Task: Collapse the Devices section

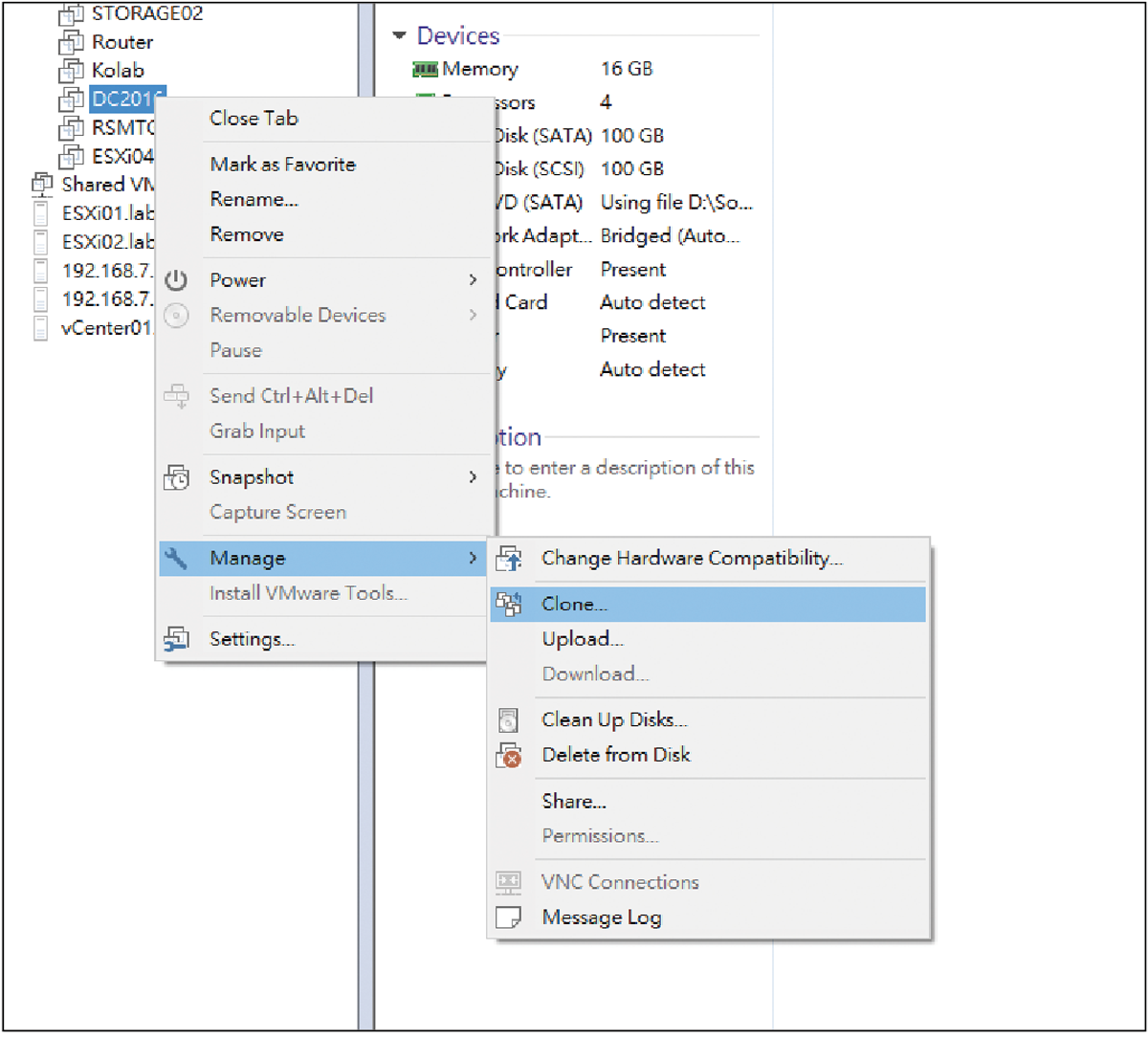Action: click(x=399, y=36)
